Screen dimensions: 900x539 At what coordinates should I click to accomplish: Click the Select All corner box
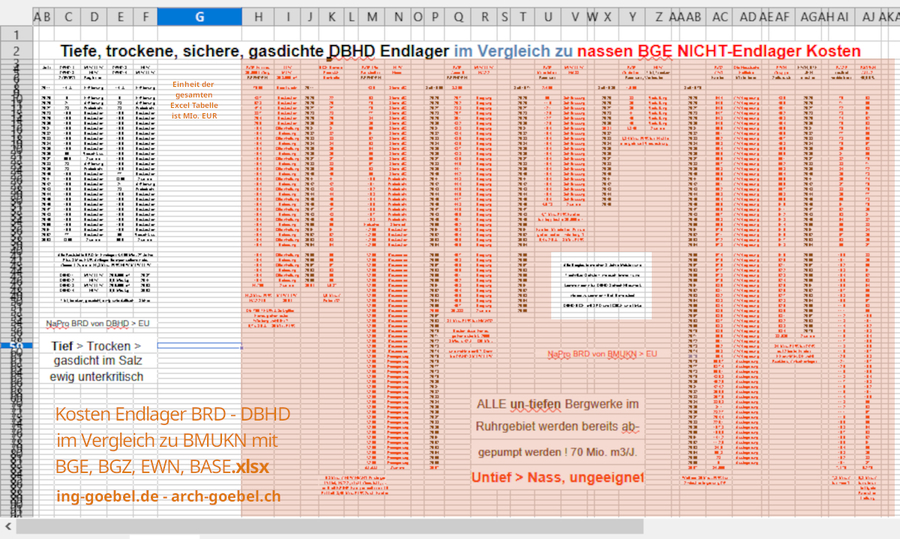pyautogui.click(x=15, y=16)
